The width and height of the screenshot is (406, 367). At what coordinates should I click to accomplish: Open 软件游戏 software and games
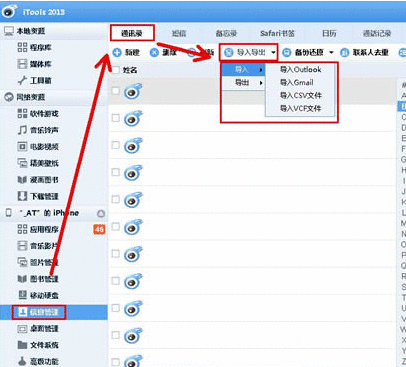(x=38, y=114)
